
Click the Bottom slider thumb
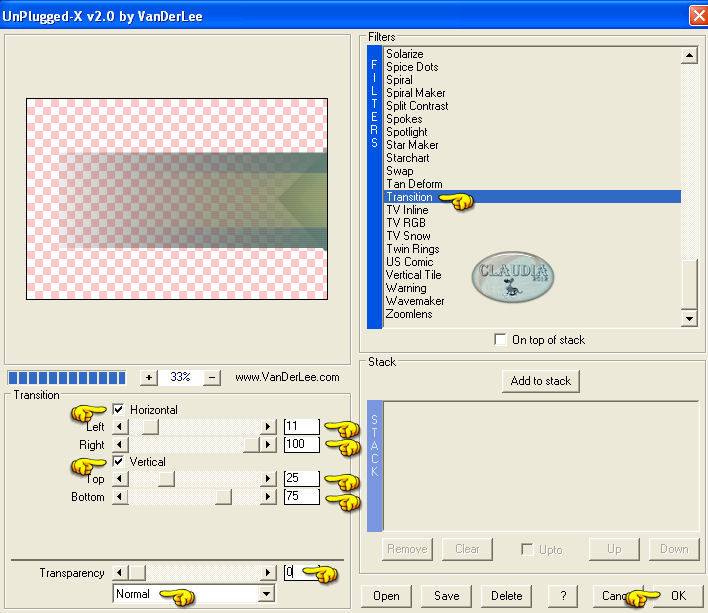pos(224,497)
